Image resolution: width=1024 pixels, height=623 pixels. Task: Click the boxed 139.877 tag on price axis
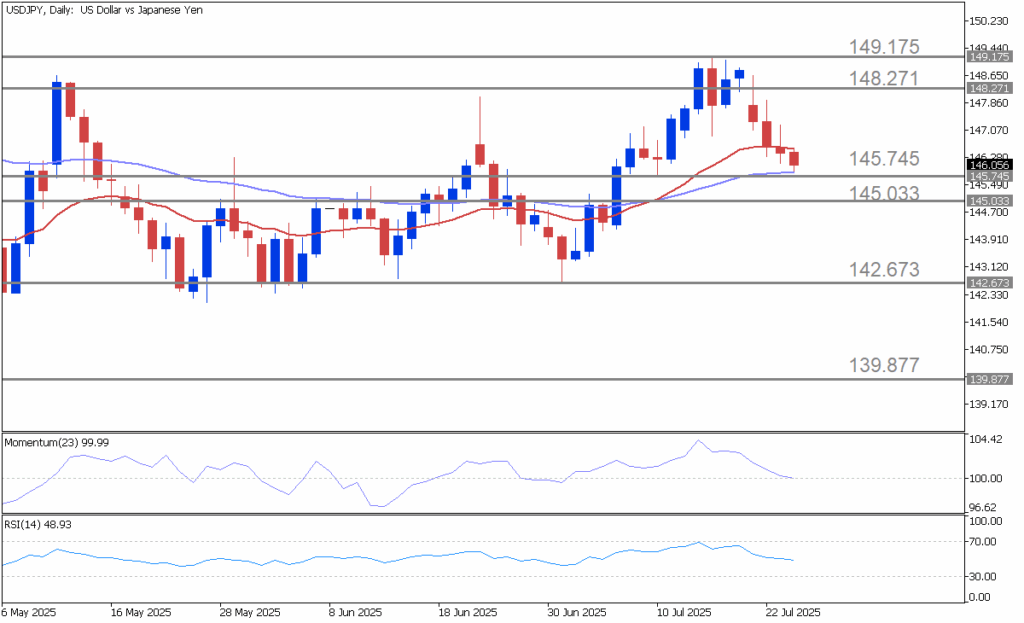[989, 379]
